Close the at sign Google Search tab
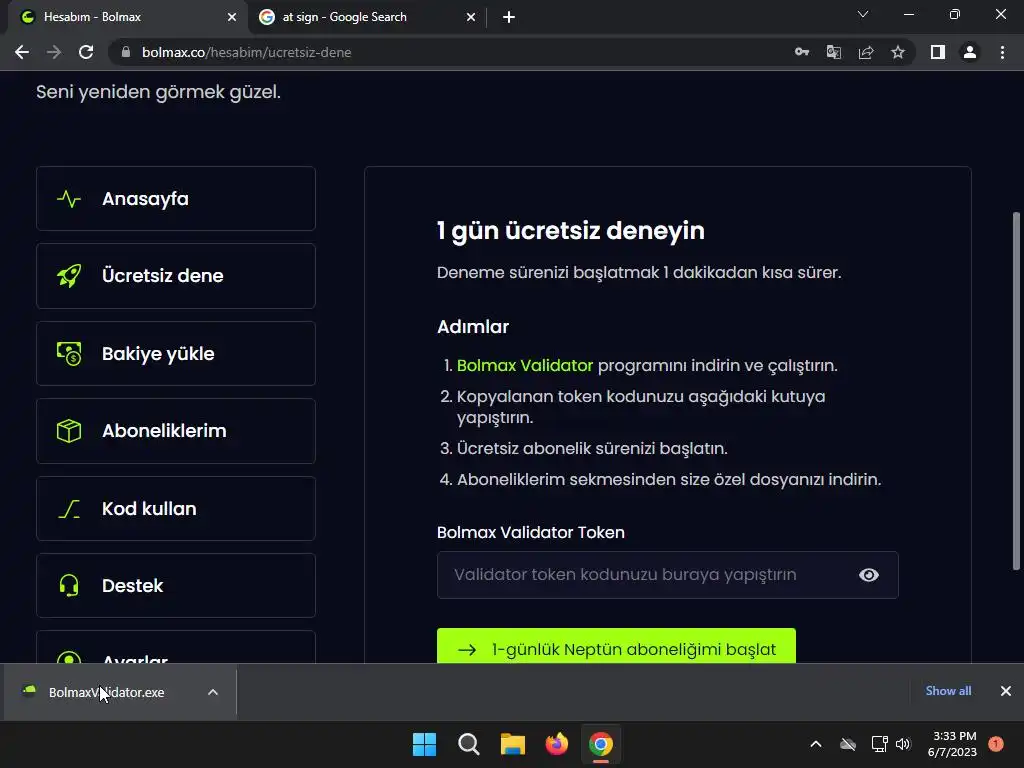Viewport: 1024px width, 768px height. click(x=471, y=17)
